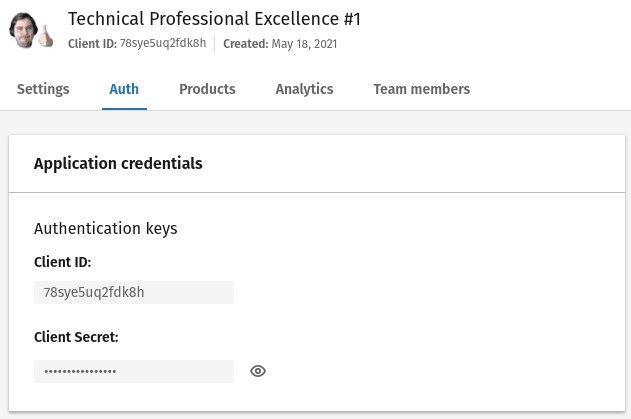Switch to the Products tab
The width and height of the screenshot is (631, 419).
pos(207,89)
